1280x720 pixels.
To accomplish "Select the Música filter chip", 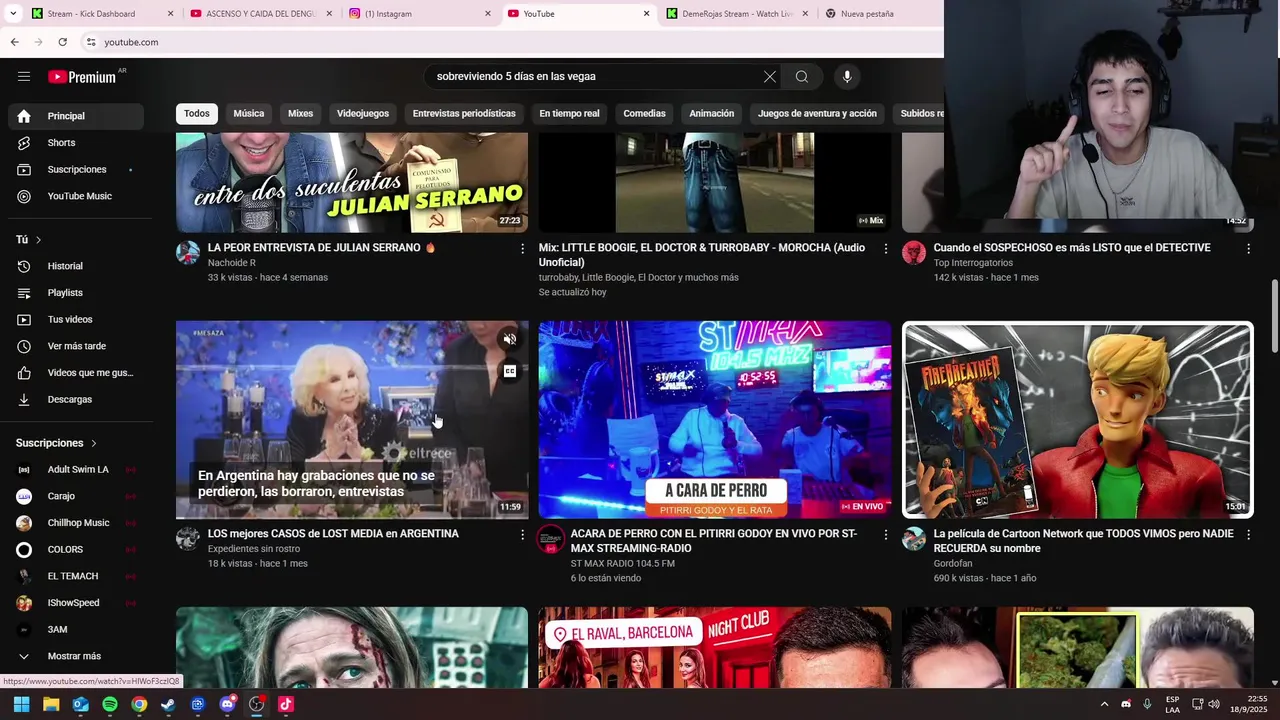I will pyautogui.click(x=249, y=114).
